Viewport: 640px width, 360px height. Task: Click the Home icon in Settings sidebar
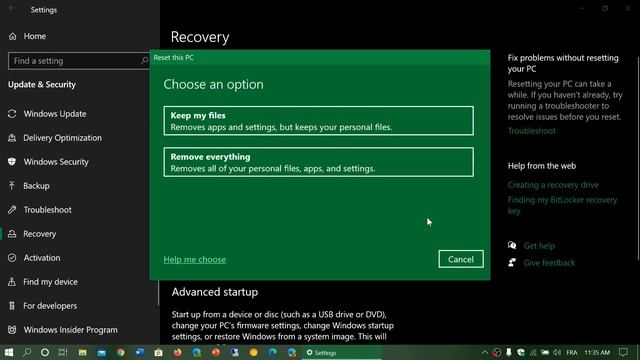pos(12,36)
